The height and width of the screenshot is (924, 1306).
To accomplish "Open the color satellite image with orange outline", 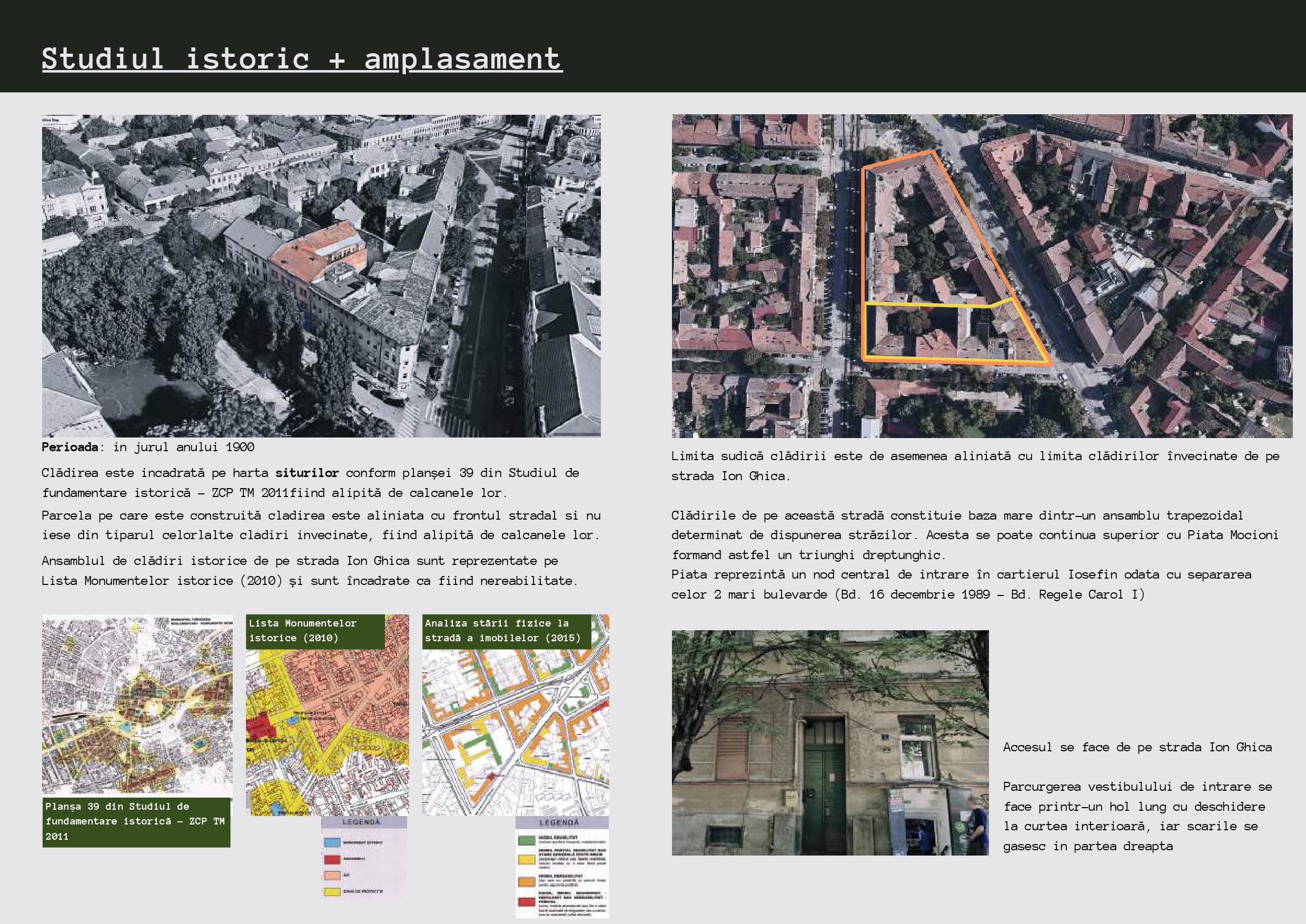I will [x=982, y=276].
